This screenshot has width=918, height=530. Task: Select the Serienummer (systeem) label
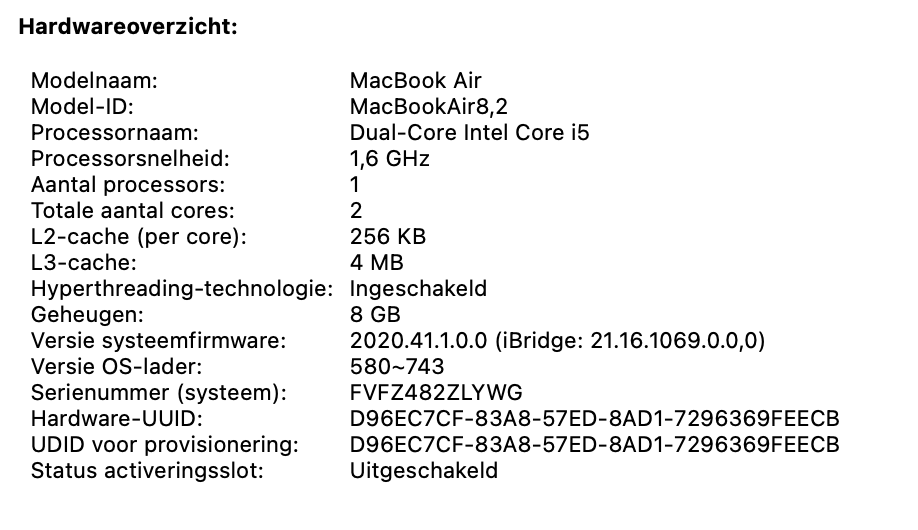coord(159,392)
